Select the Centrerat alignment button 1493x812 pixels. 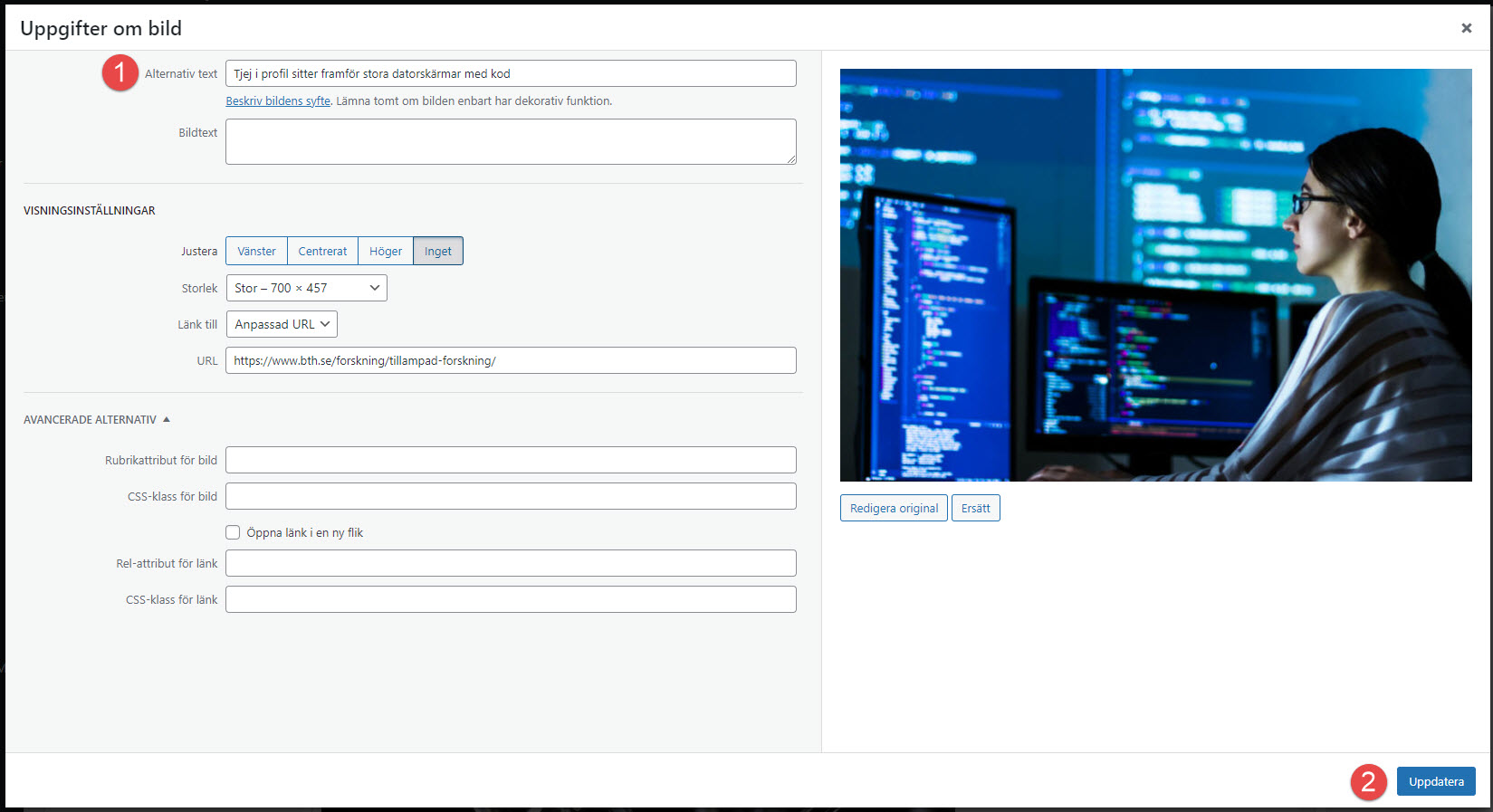coord(322,251)
